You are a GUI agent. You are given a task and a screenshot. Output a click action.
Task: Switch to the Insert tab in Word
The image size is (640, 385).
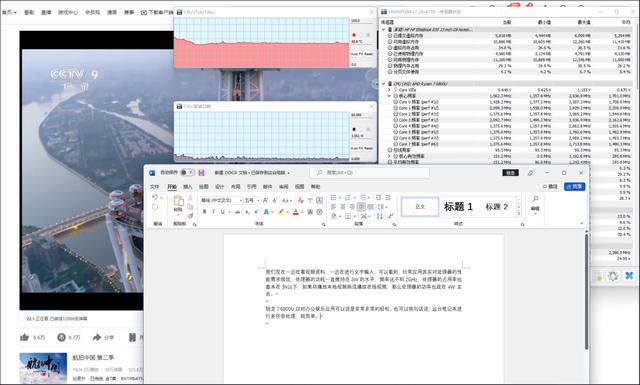tap(187, 187)
